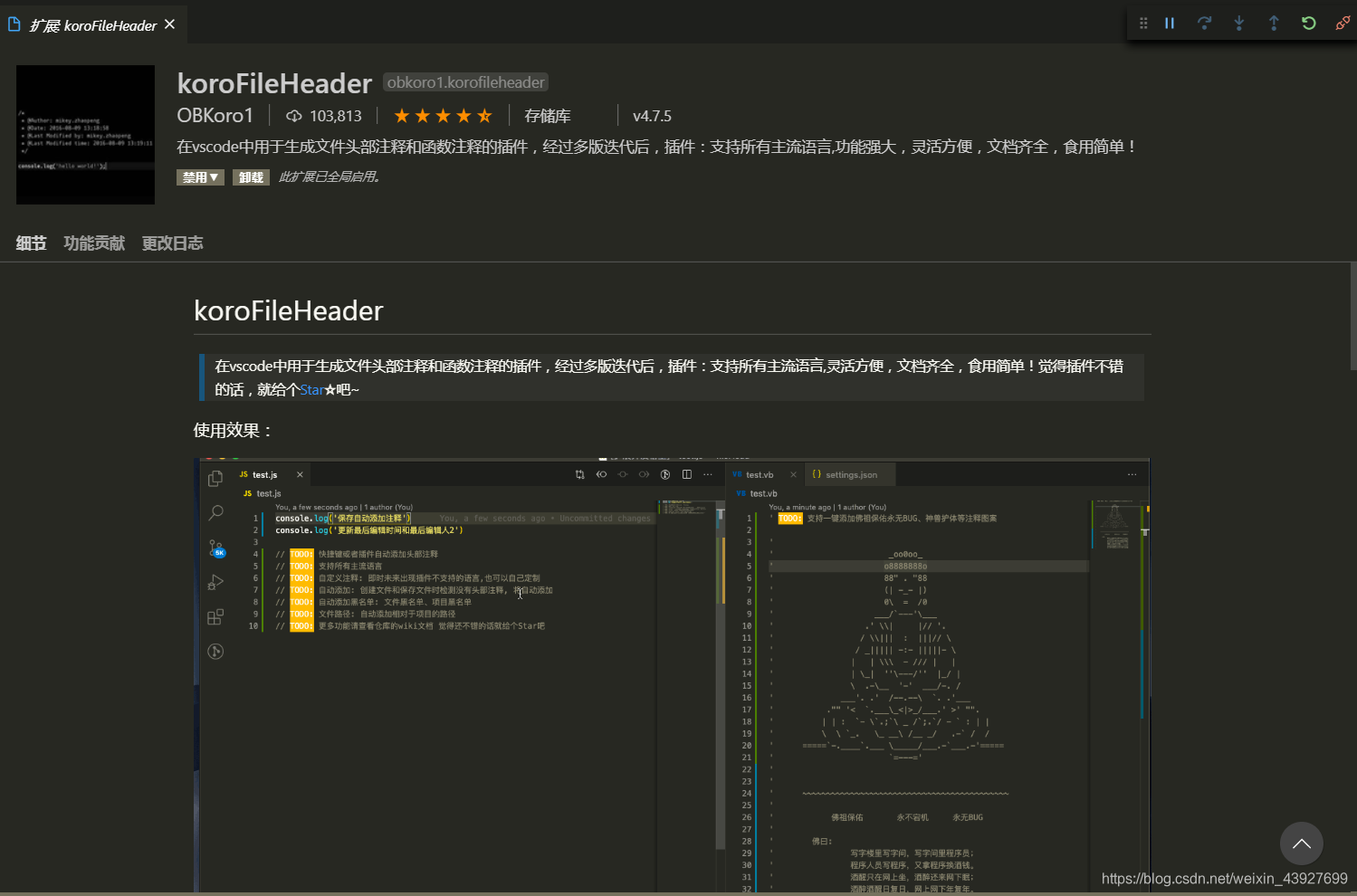Click the scroll-to-top circle button
Screen dimensions: 1357x896
[1301, 844]
